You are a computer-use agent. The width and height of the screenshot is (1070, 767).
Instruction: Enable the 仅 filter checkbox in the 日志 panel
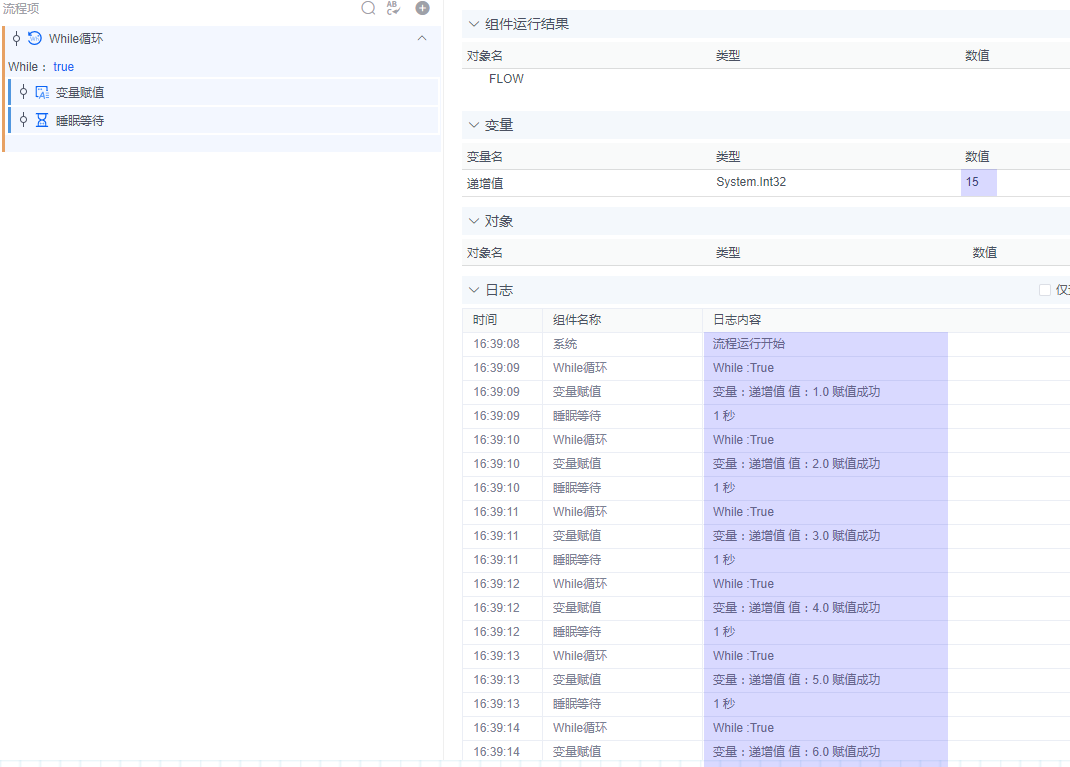pyautogui.click(x=1045, y=289)
